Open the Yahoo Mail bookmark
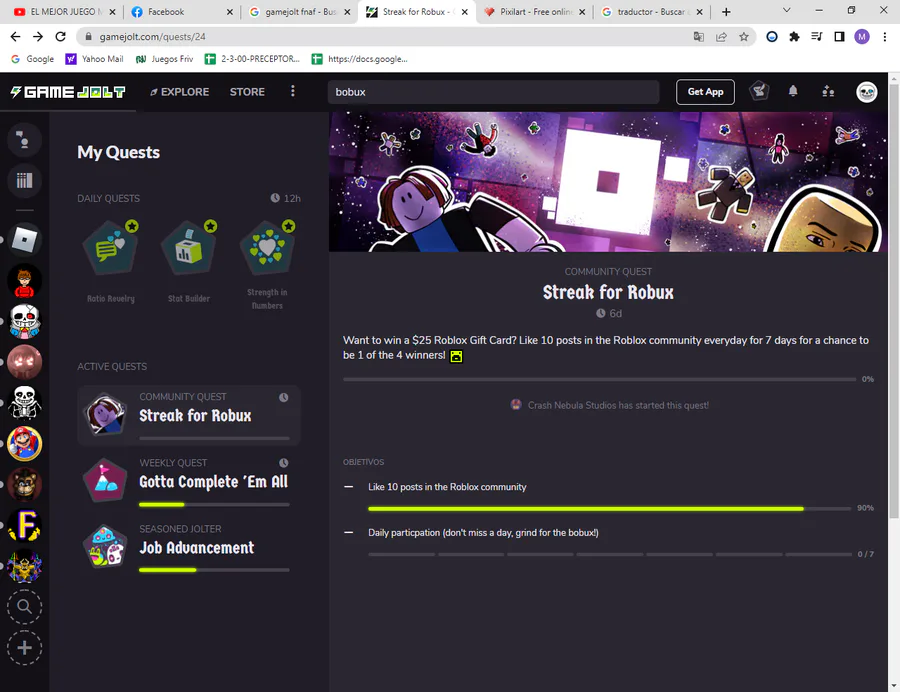 click(95, 59)
